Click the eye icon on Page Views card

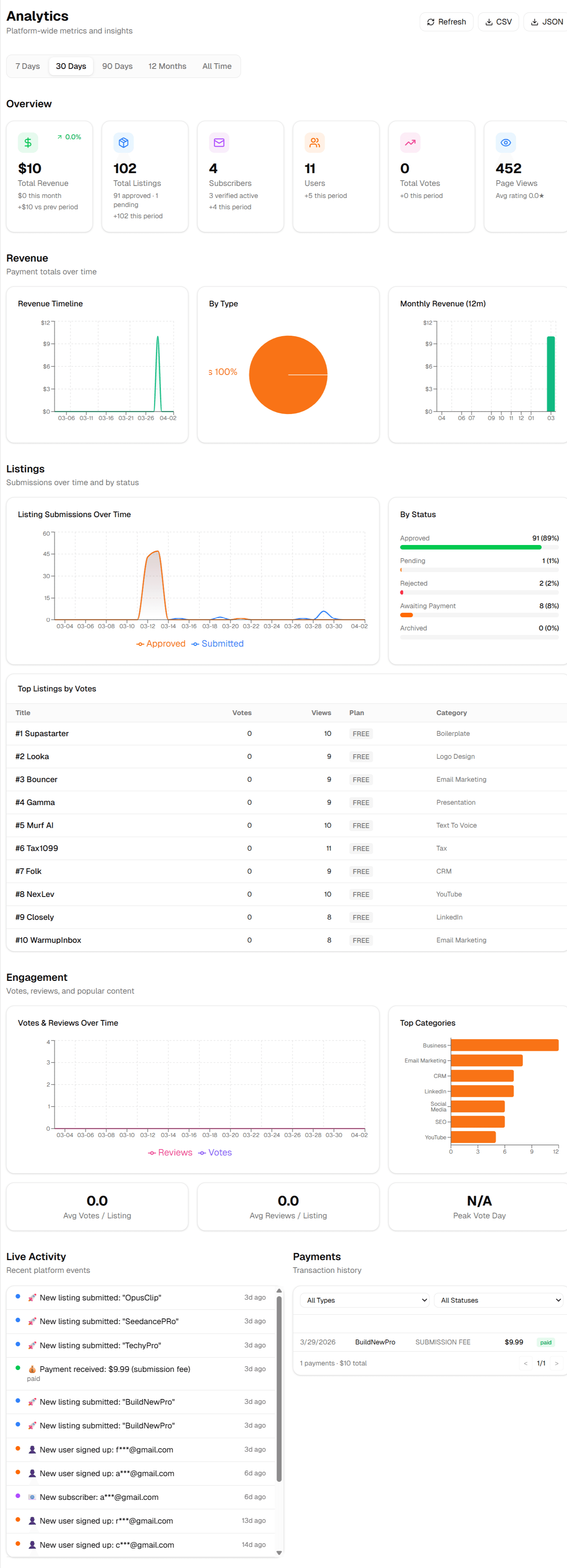(506, 142)
